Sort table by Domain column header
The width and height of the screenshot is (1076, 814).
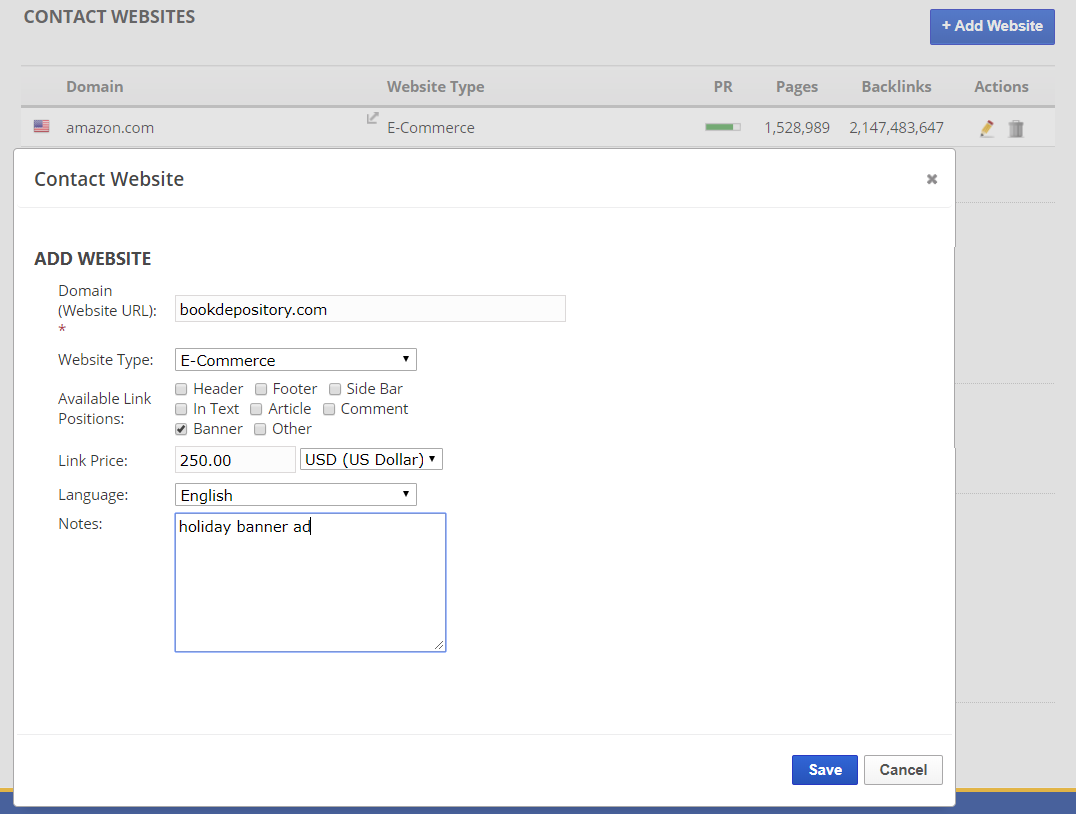tap(95, 87)
